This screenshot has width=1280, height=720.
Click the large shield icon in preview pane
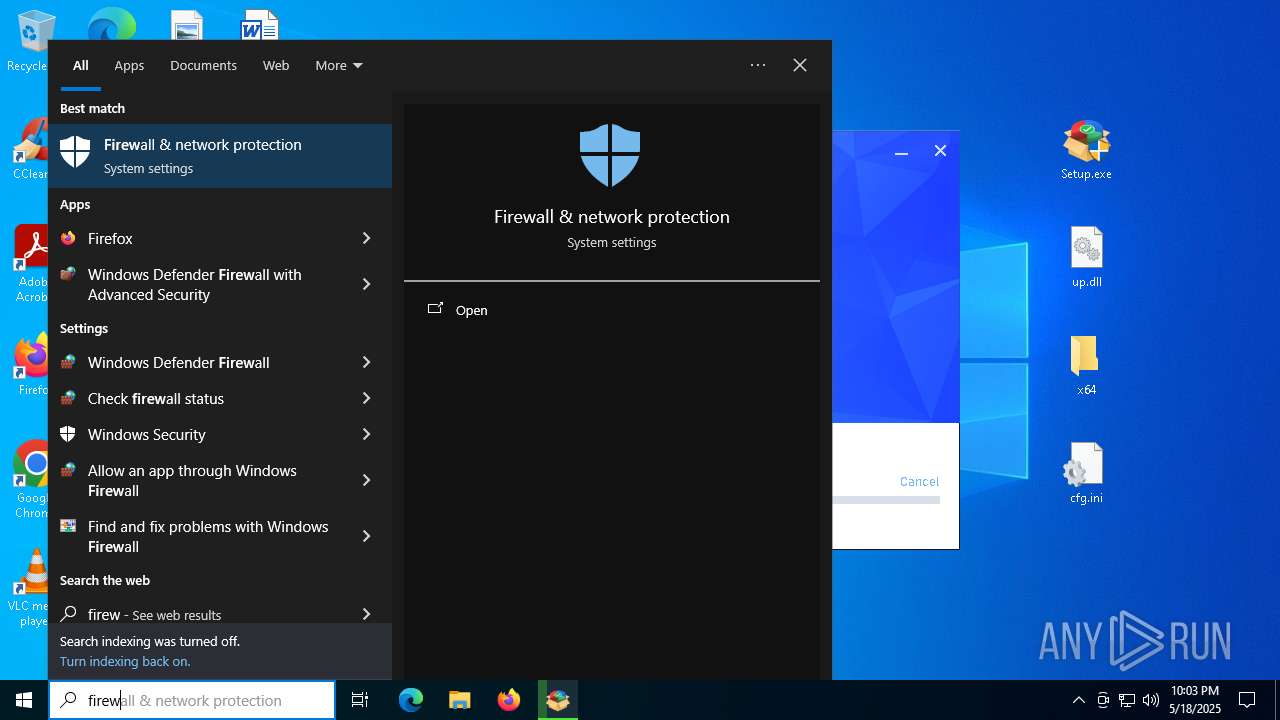tap(610, 155)
